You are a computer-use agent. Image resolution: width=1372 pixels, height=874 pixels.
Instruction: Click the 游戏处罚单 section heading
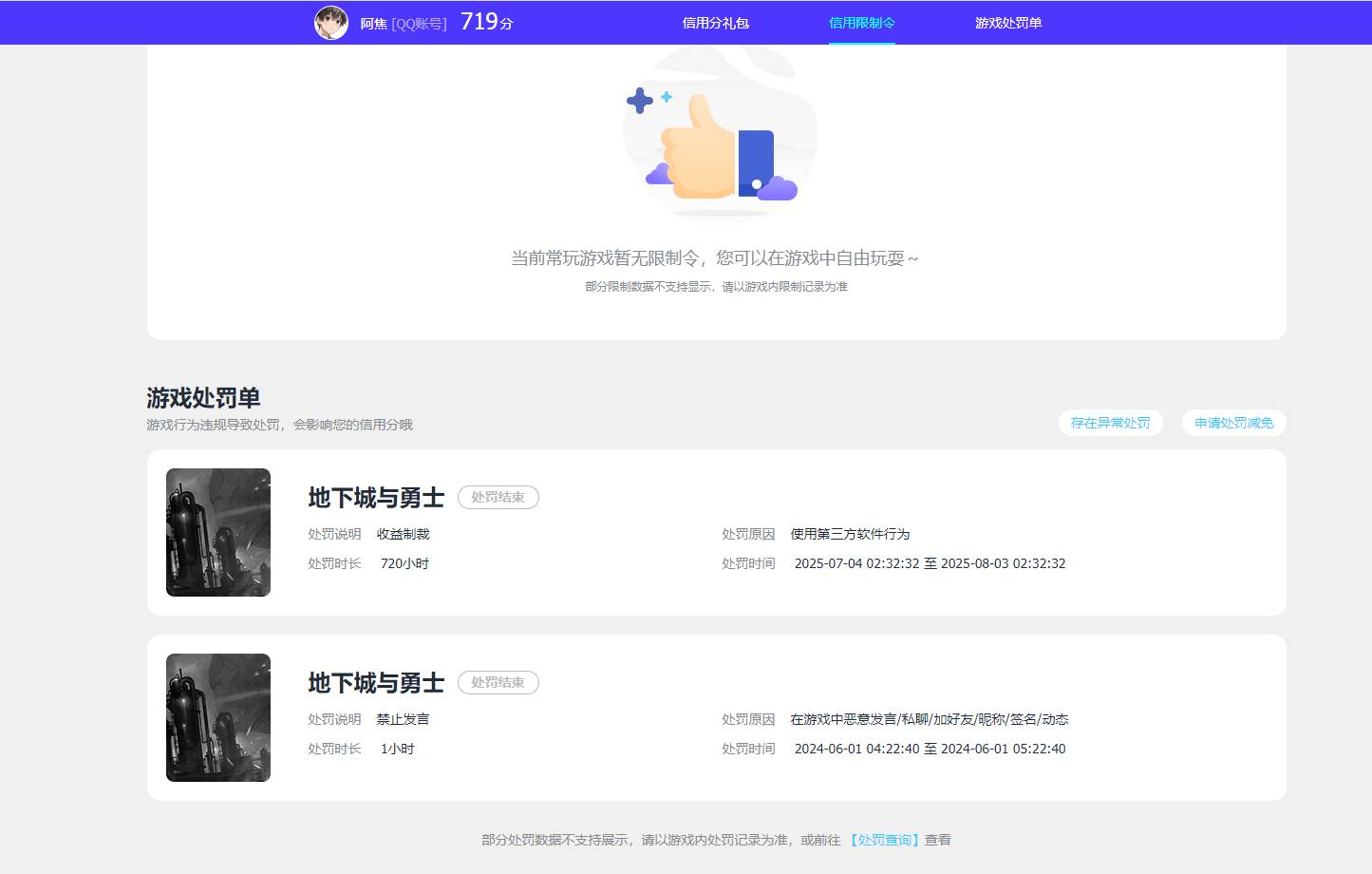point(203,397)
